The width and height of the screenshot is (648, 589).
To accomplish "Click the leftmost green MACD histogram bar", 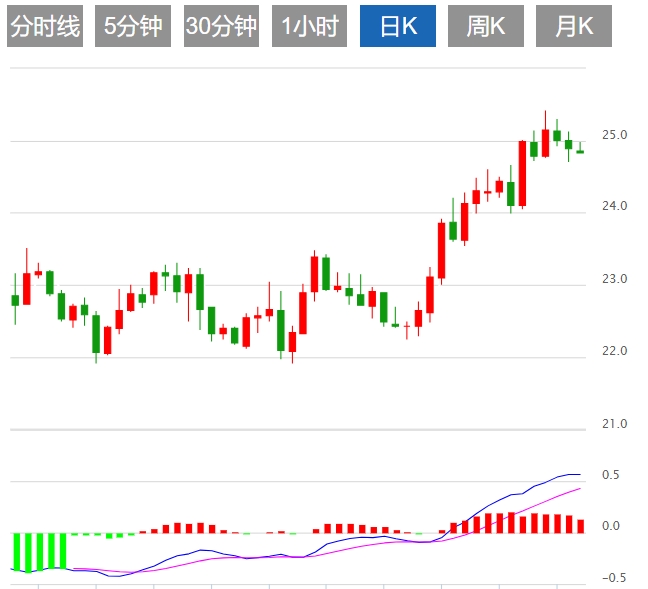I will point(16,550).
